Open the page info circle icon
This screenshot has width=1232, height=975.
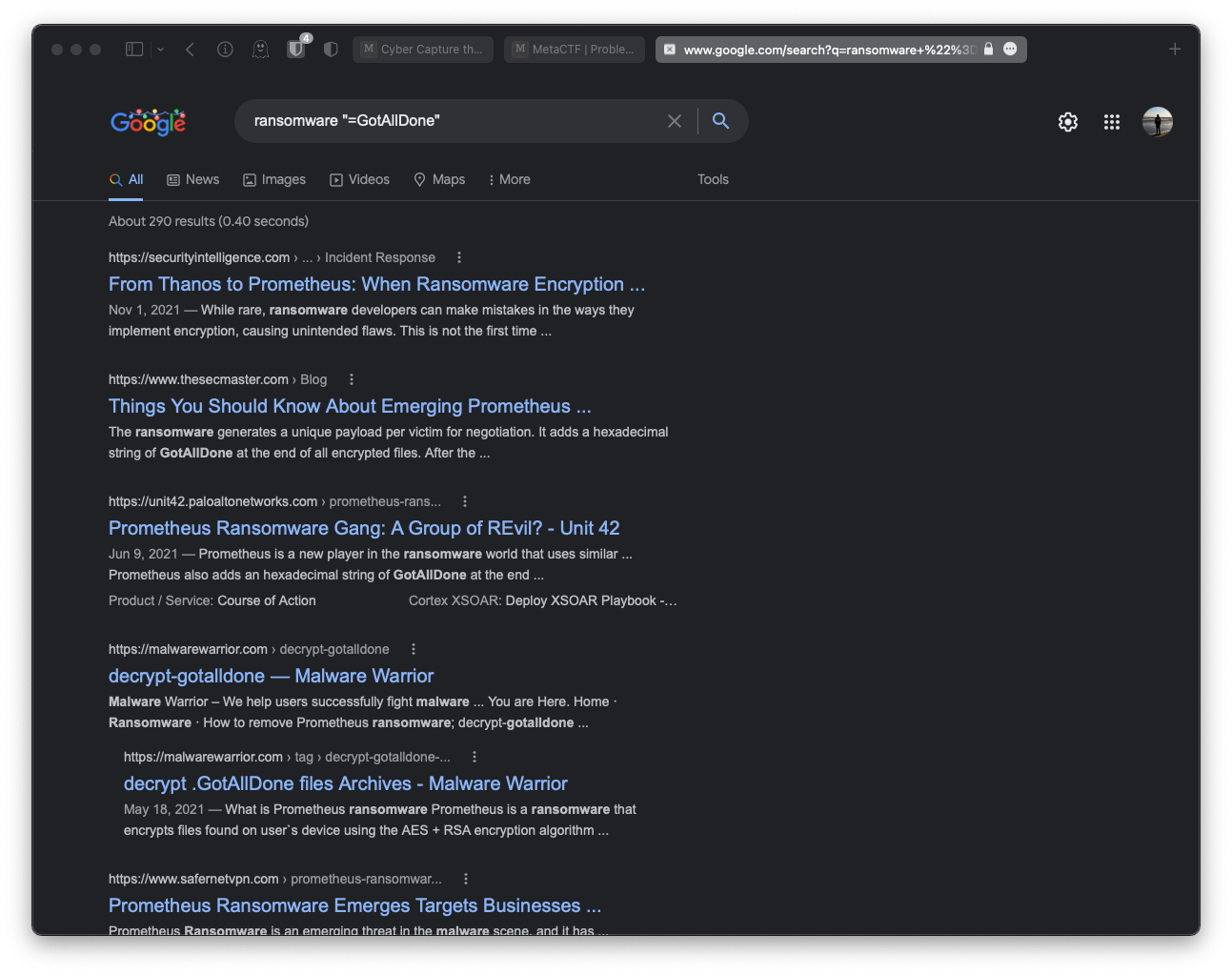point(225,49)
